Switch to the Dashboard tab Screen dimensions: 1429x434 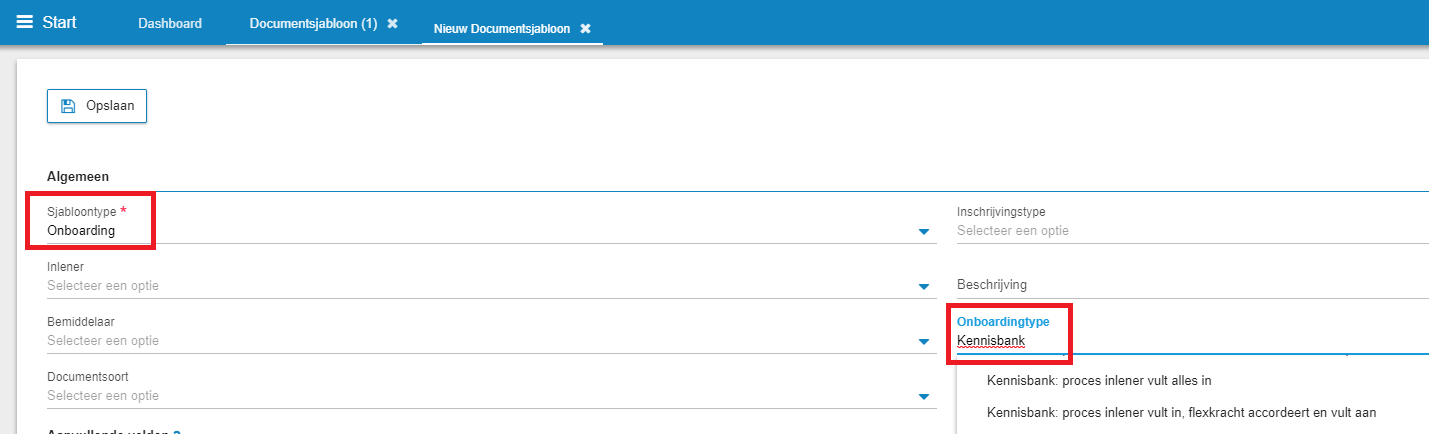(170, 24)
